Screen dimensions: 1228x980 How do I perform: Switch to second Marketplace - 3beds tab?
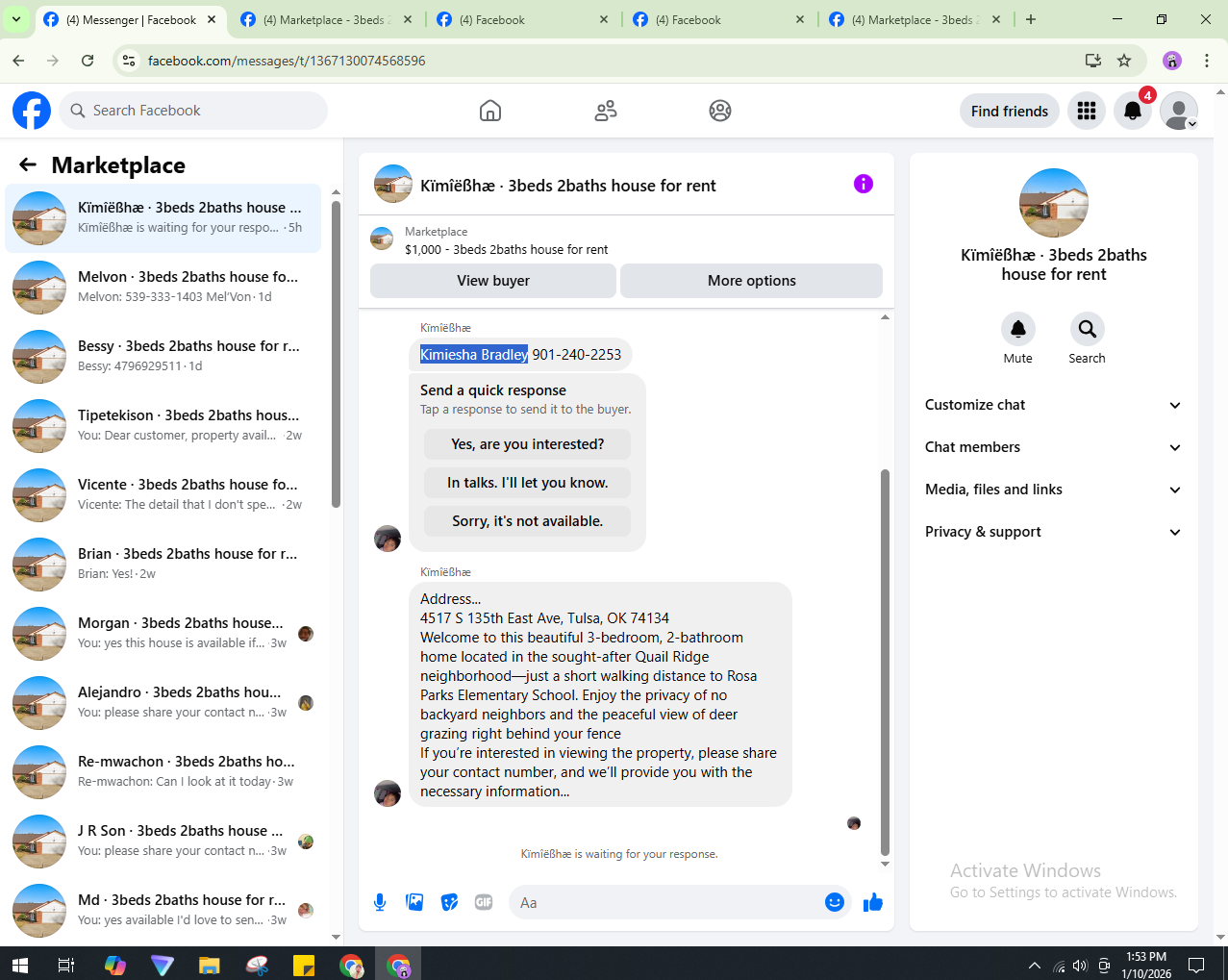tap(327, 19)
